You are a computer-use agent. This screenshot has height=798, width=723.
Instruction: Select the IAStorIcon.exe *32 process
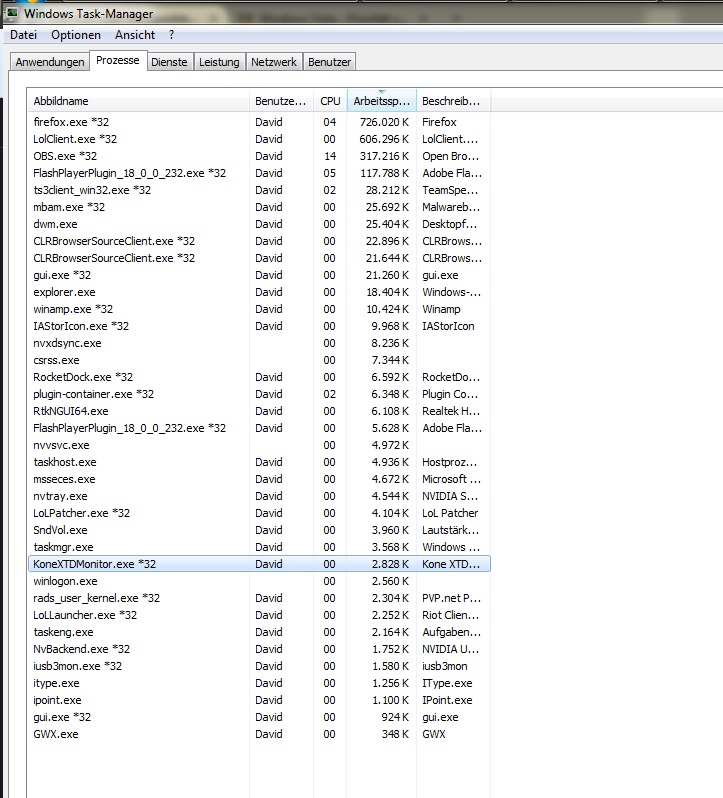coord(259,326)
